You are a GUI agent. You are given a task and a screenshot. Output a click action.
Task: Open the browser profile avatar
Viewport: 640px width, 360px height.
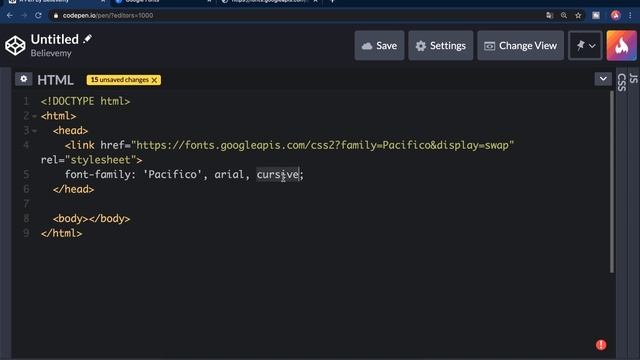click(x=616, y=16)
